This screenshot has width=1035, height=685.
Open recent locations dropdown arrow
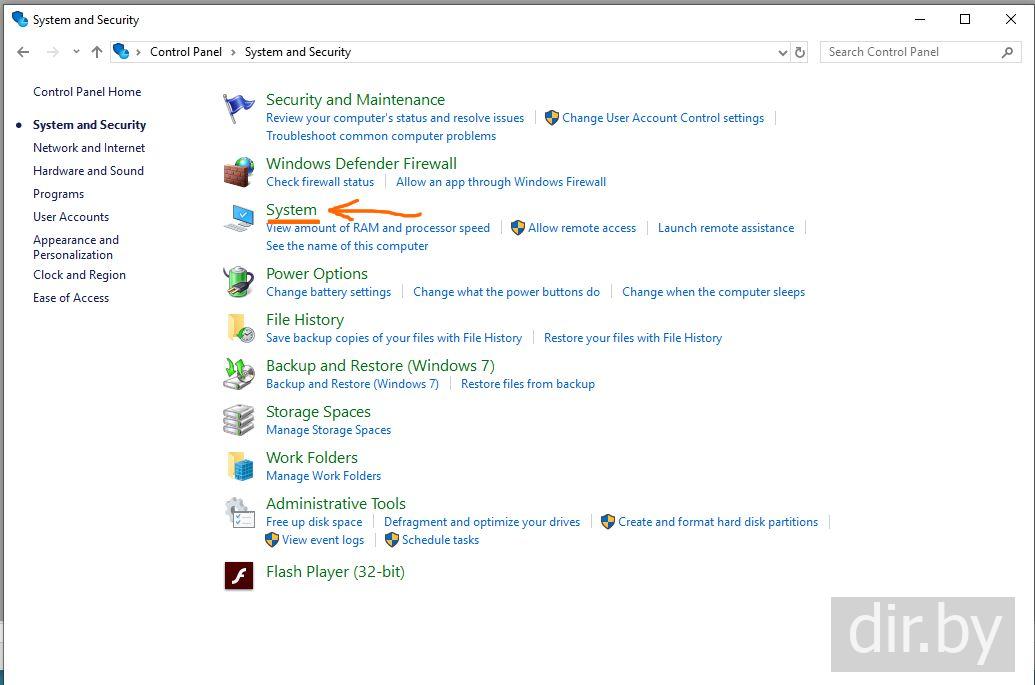[77, 51]
